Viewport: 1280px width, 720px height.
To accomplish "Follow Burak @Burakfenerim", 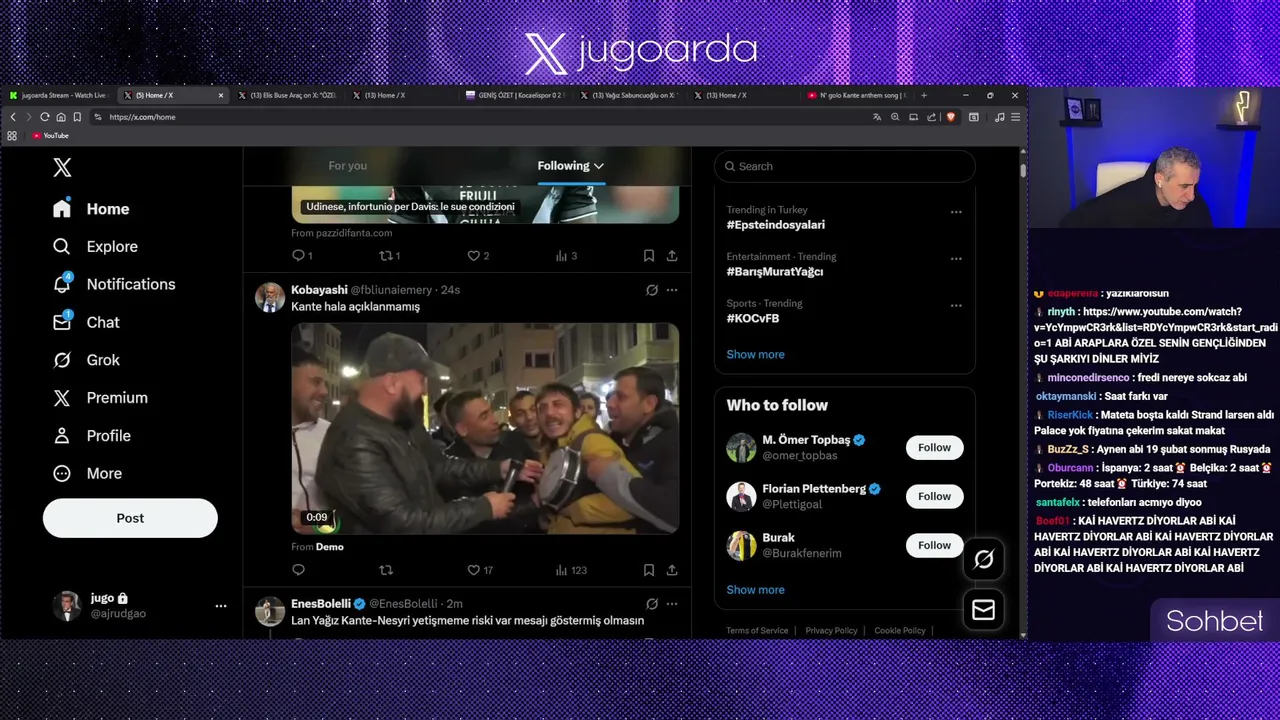I will click(x=934, y=545).
